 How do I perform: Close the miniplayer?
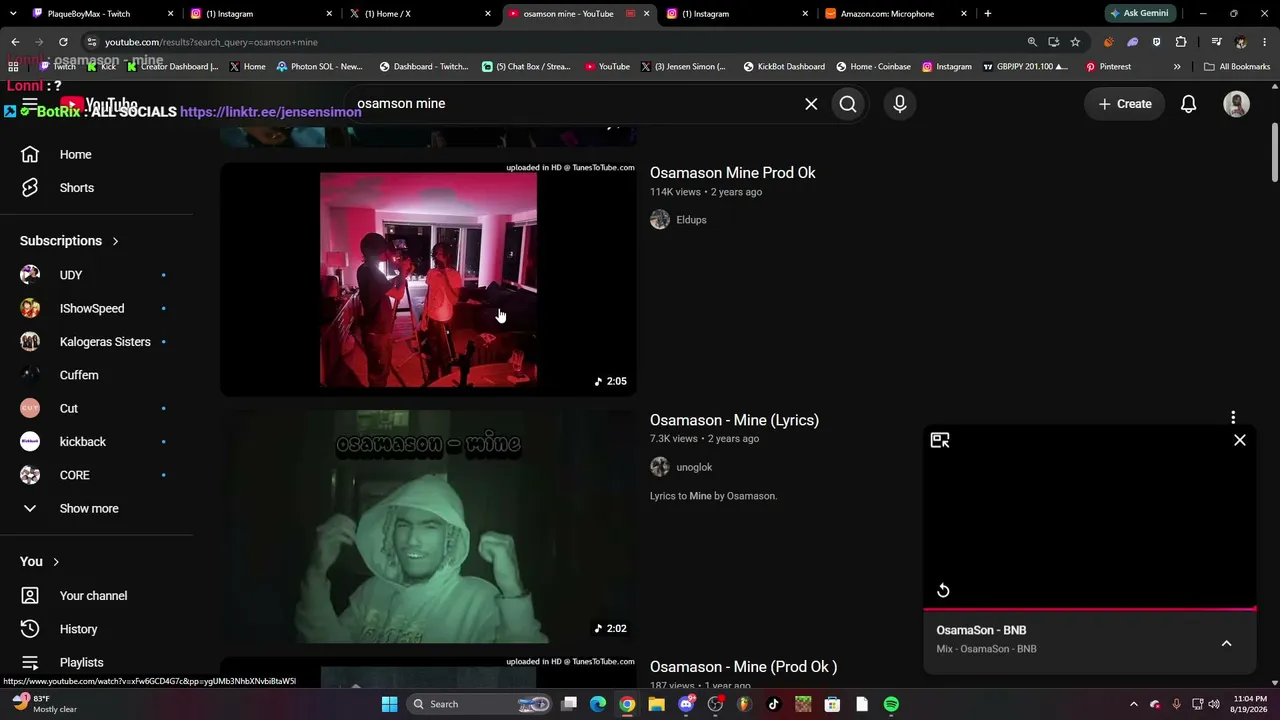click(x=1240, y=440)
